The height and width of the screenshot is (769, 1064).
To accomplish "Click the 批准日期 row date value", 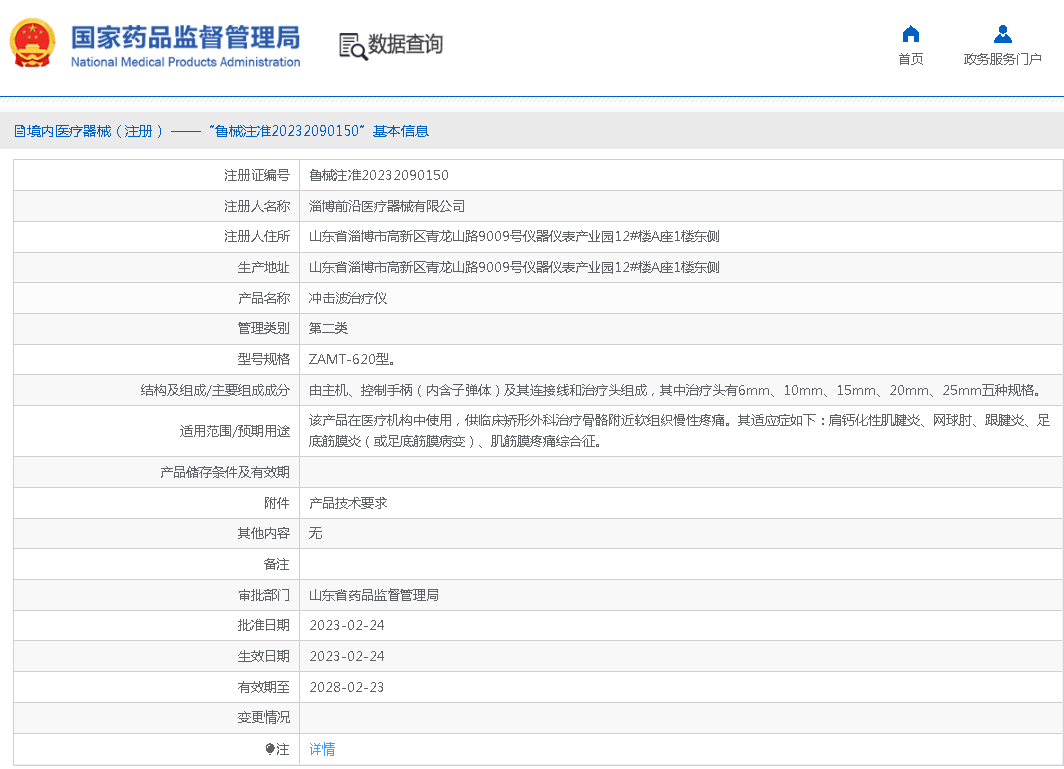I will tap(346, 625).
